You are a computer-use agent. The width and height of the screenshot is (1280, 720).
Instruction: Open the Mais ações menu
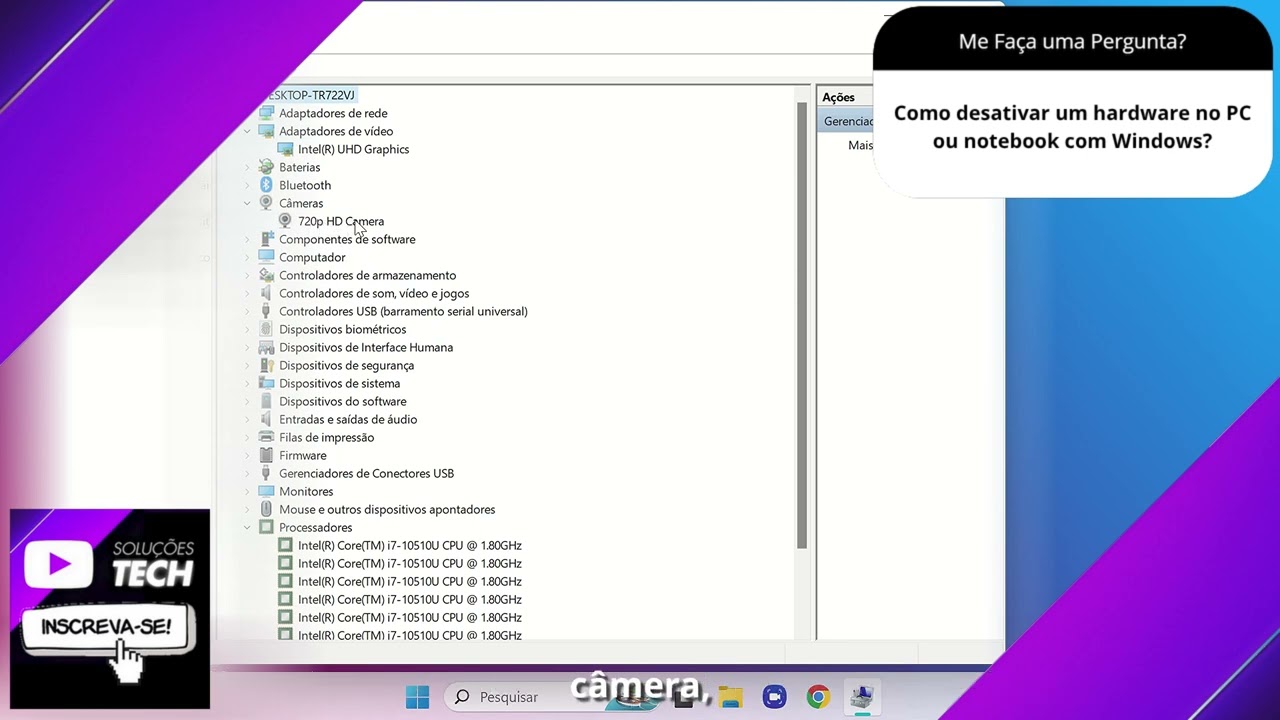tap(860, 145)
